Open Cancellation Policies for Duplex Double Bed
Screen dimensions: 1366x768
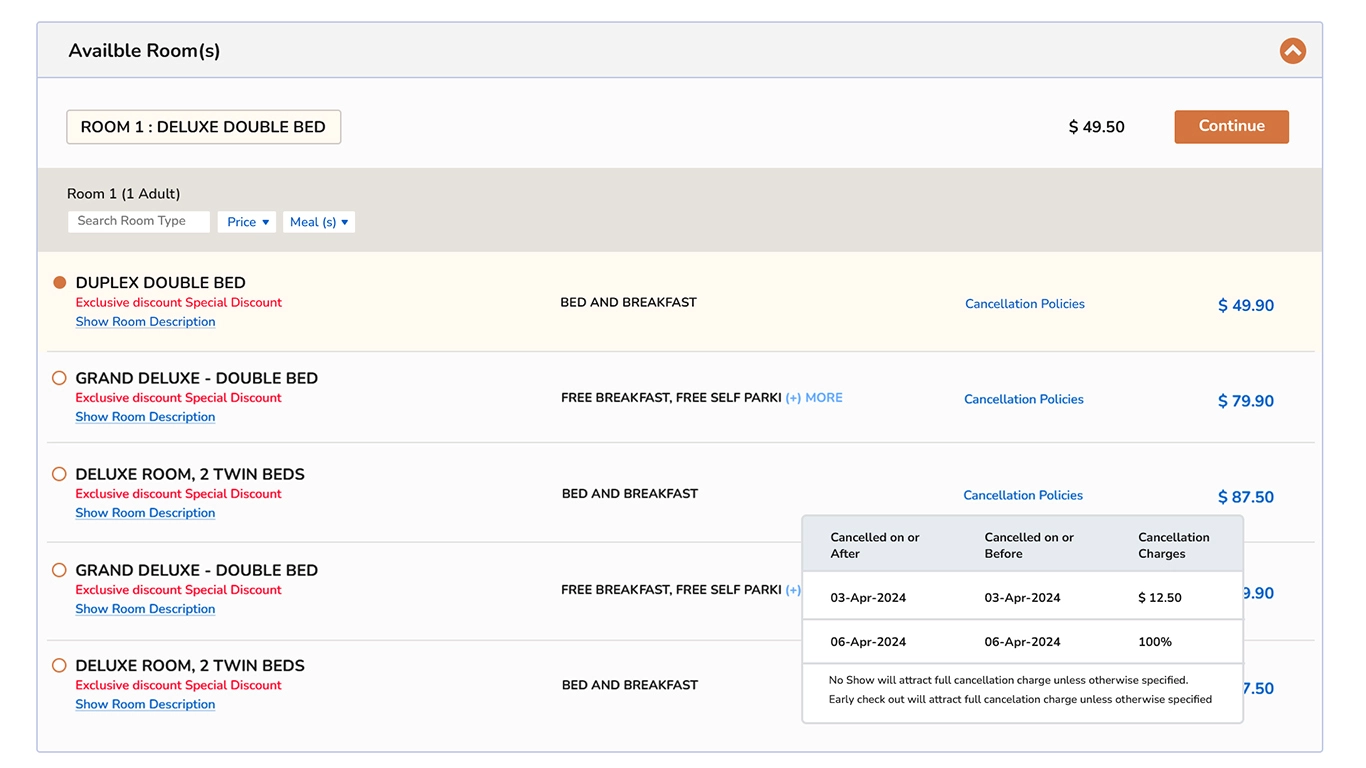click(1024, 304)
